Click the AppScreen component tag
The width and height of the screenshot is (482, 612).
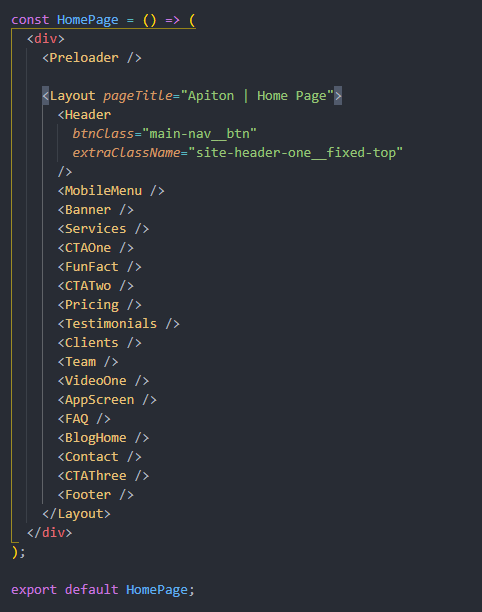tap(107, 400)
